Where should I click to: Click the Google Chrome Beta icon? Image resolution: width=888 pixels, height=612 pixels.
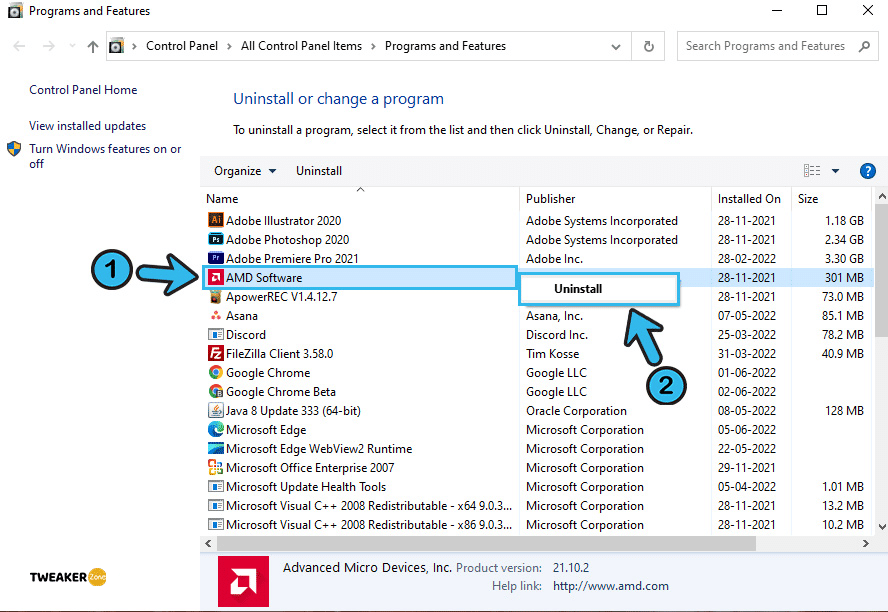pyautogui.click(x=216, y=391)
